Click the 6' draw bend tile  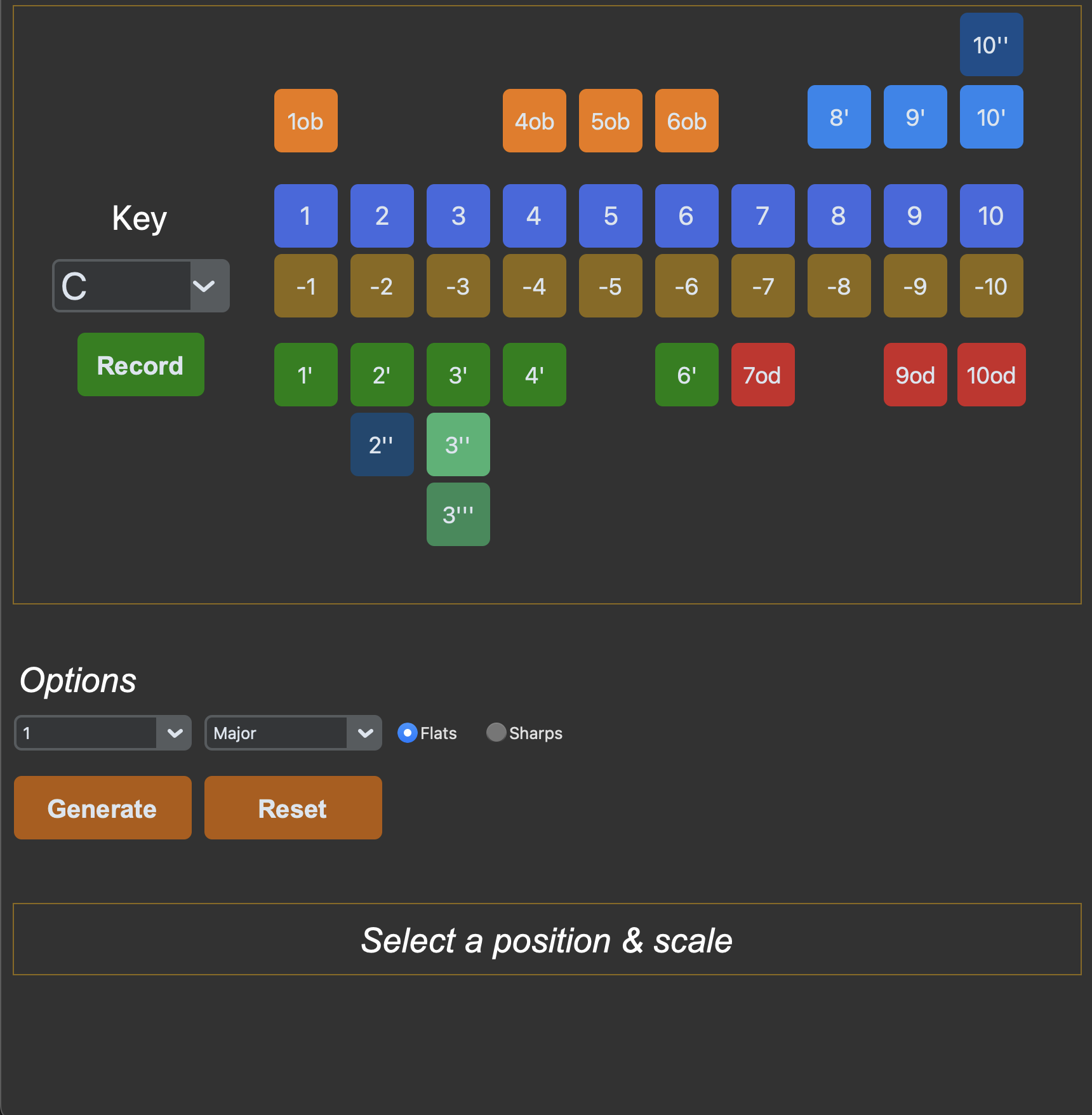pos(686,375)
